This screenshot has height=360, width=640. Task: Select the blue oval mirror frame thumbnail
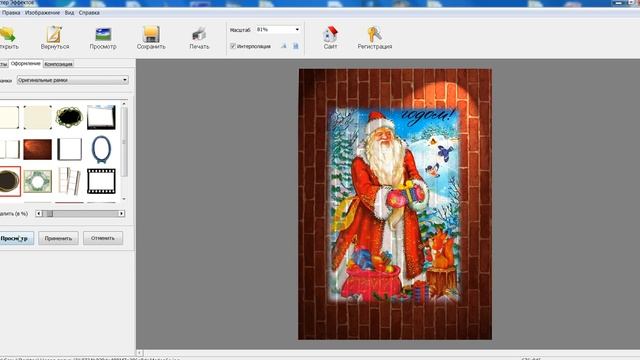click(x=101, y=149)
